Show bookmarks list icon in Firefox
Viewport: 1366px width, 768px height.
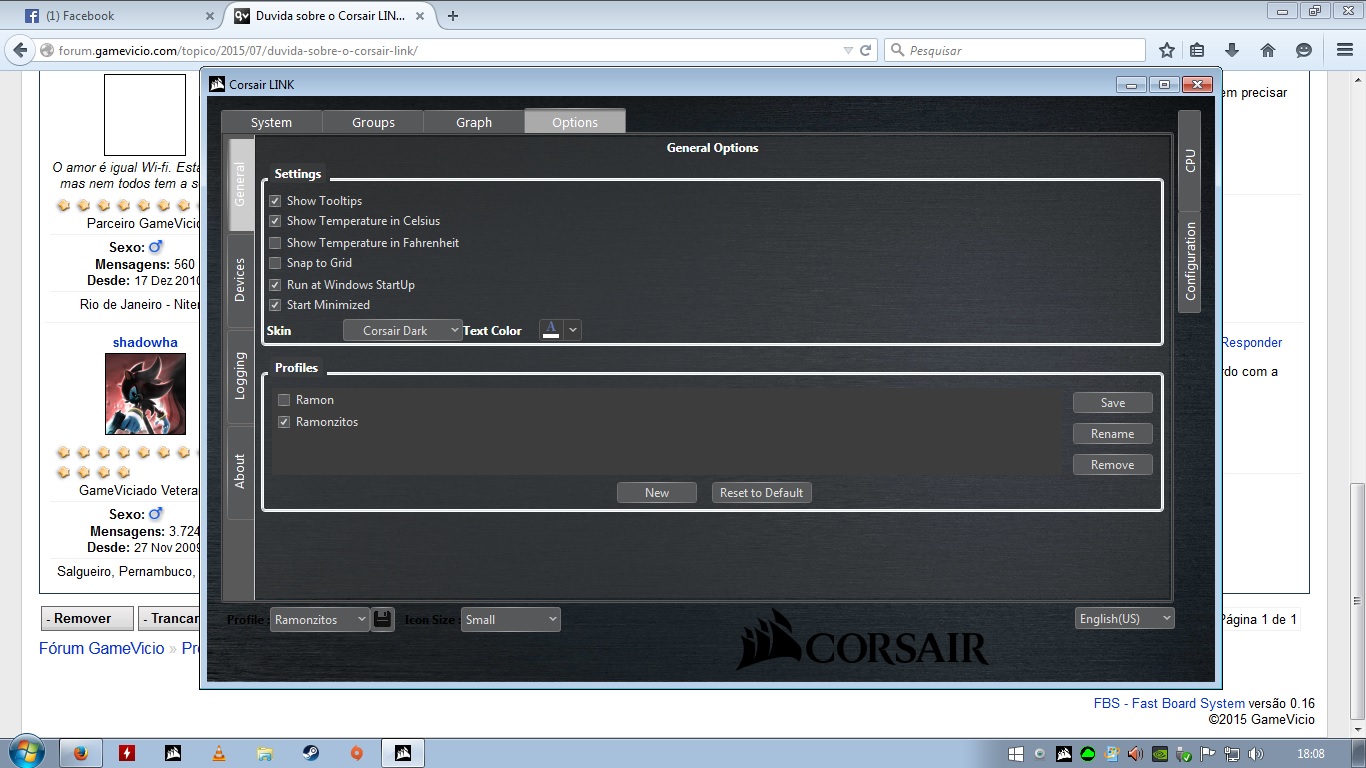[1197, 50]
